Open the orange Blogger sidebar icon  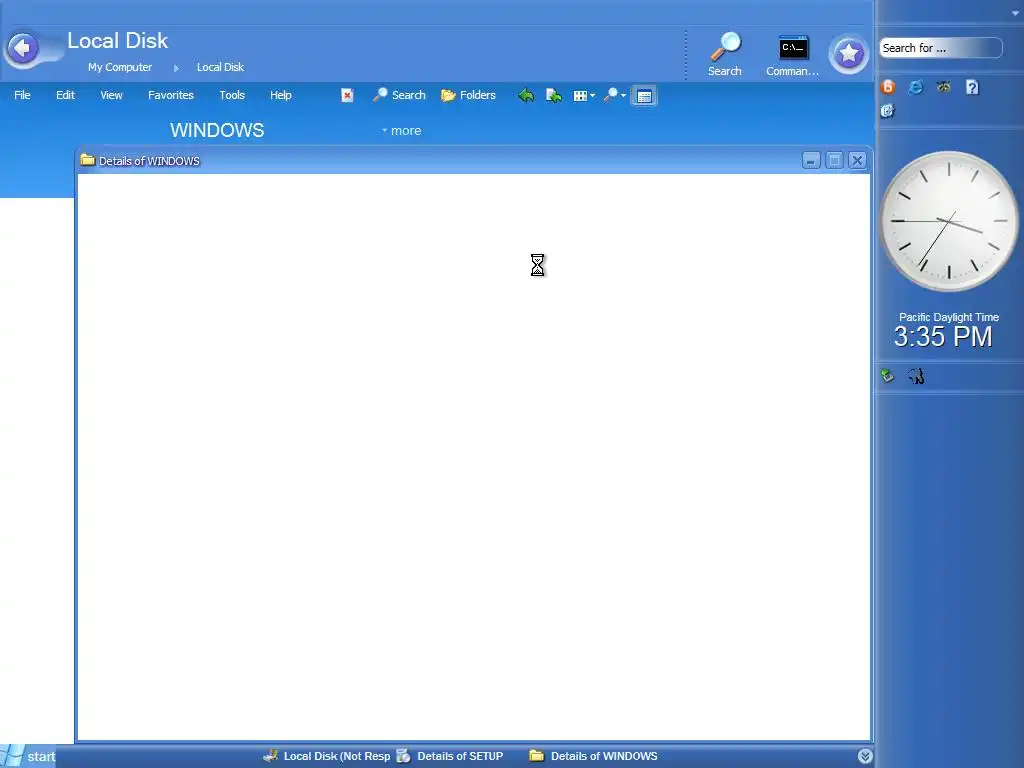[x=888, y=87]
